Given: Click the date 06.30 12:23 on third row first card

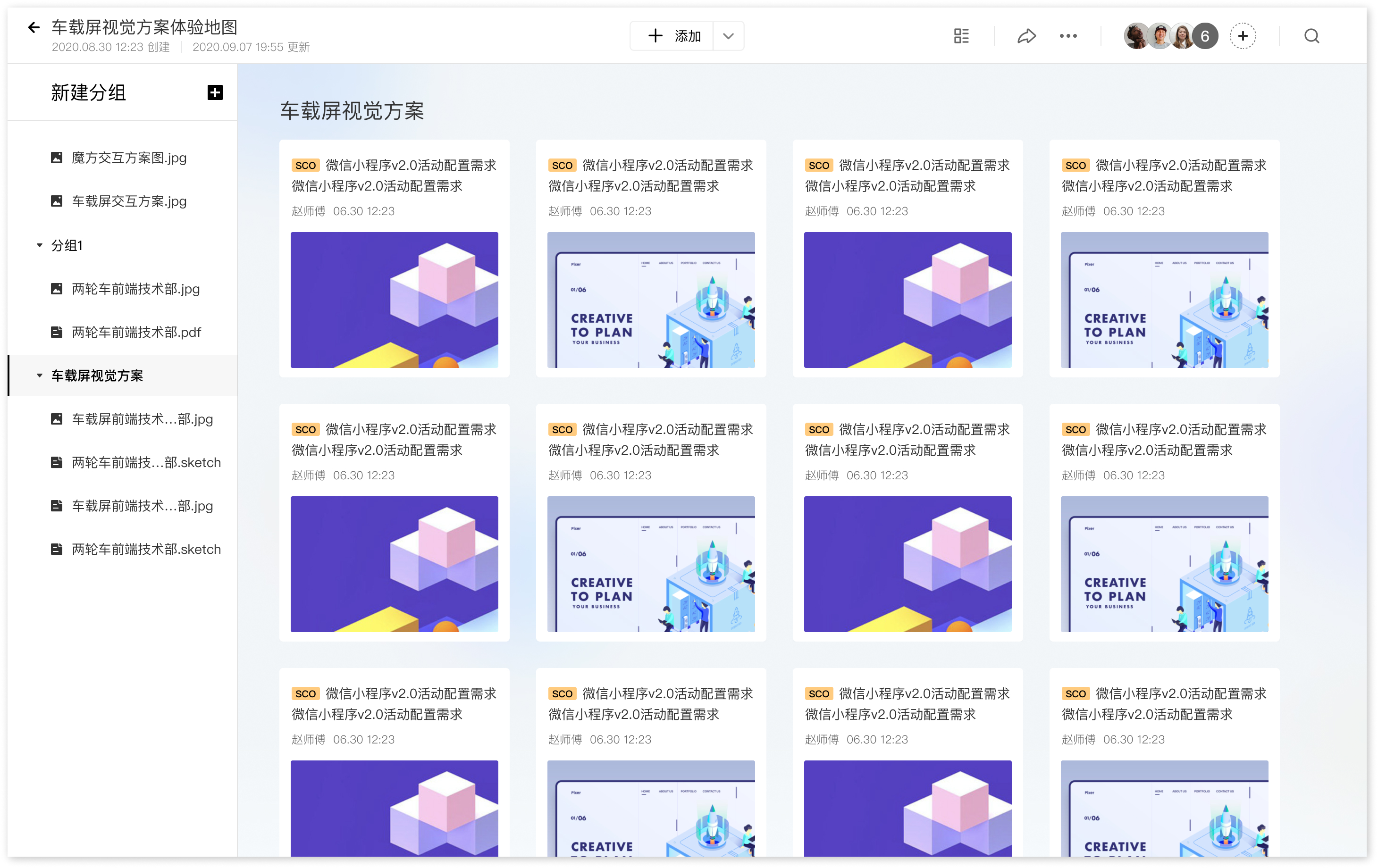Looking at the screenshot, I should pos(364,740).
